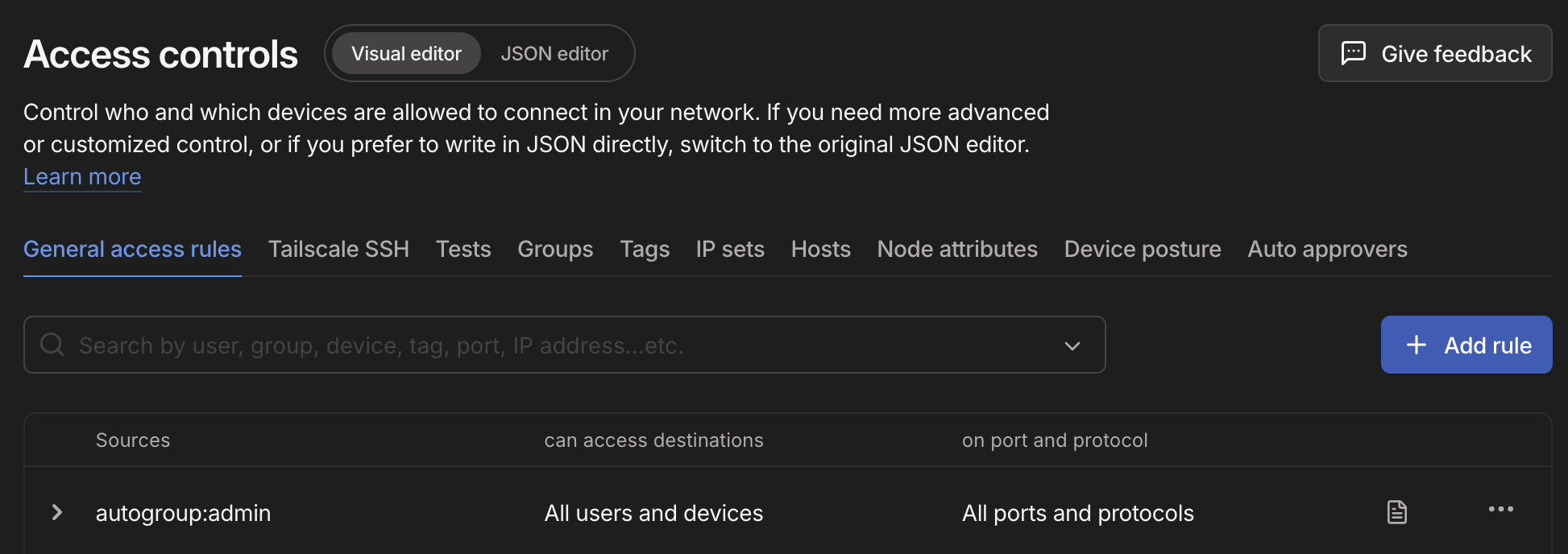Click the plus icon on Add rule
This screenshot has height=554, width=1568.
[x=1416, y=345]
